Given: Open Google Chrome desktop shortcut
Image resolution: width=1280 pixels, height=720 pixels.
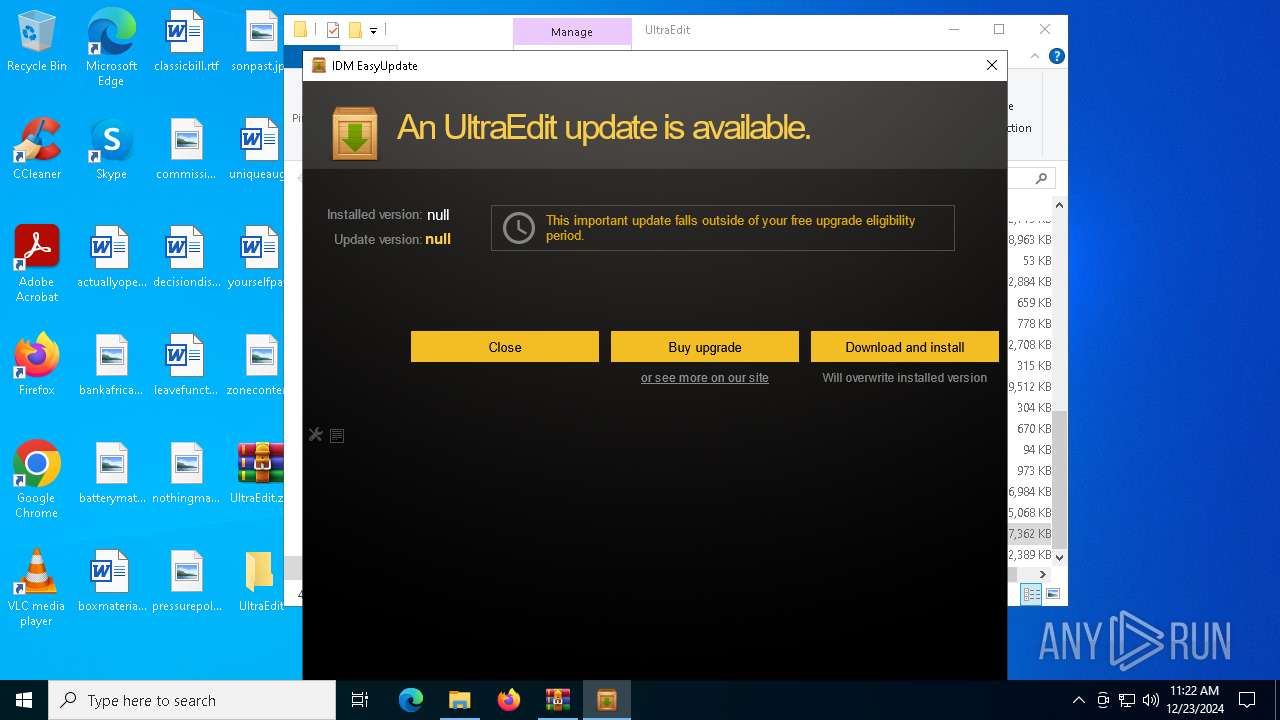Looking at the screenshot, I should pos(37,480).
